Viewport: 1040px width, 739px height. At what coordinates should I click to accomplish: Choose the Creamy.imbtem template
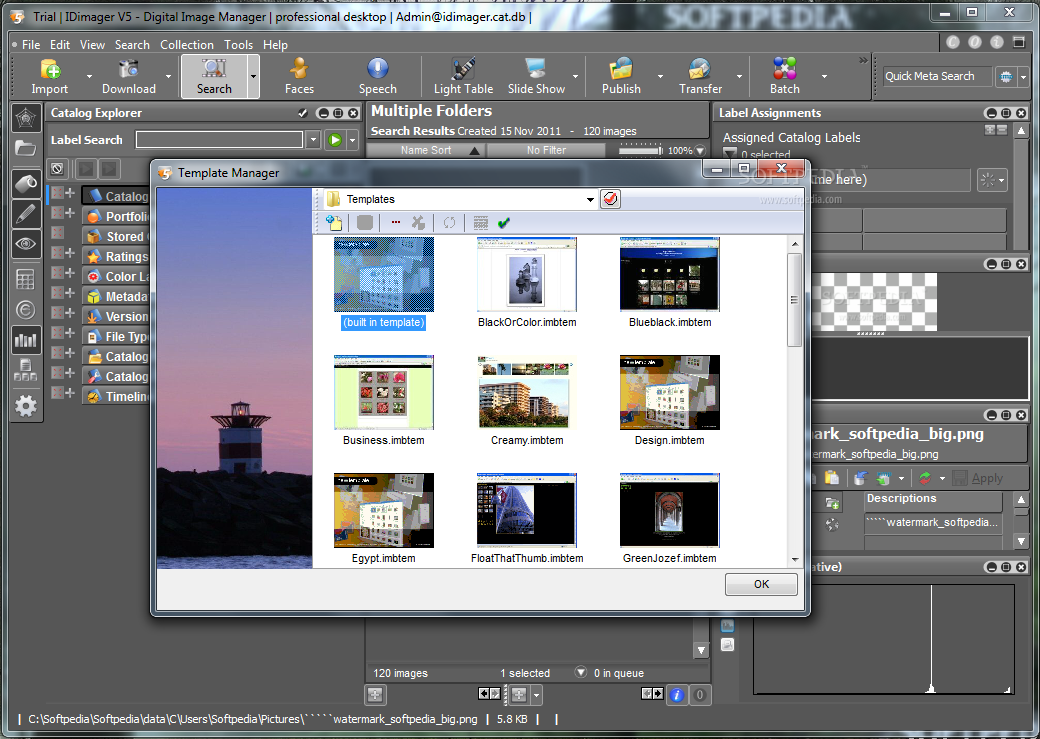[527, 392]
